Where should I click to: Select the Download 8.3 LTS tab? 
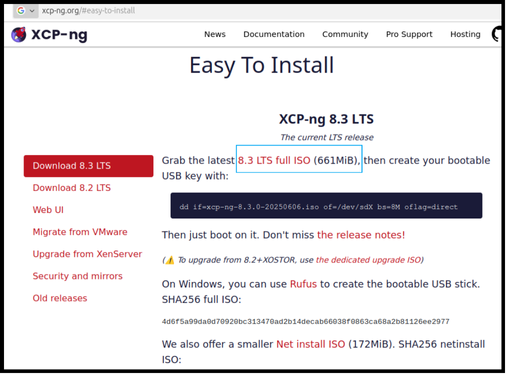tap(88, 166)
